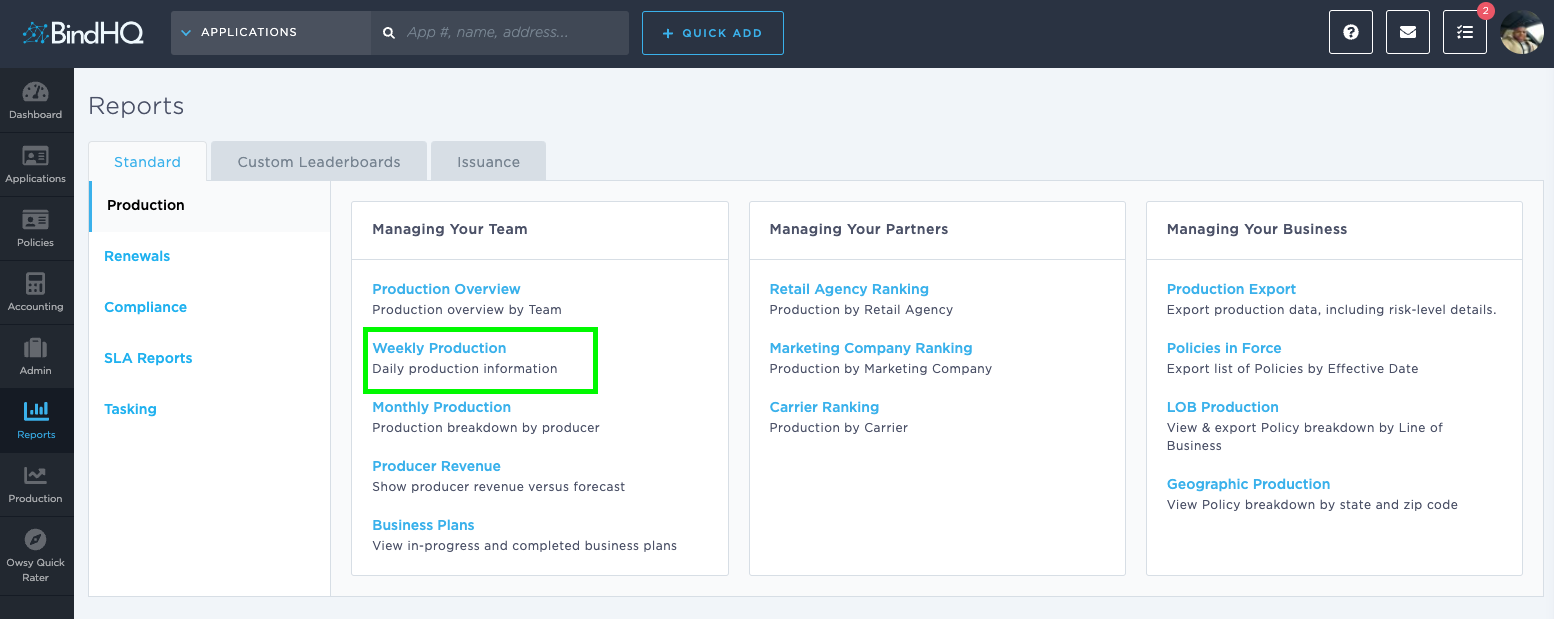Click the 'Production by Retail Agency' description
This screenshot has width=1554, height=619.
(861, 310)
